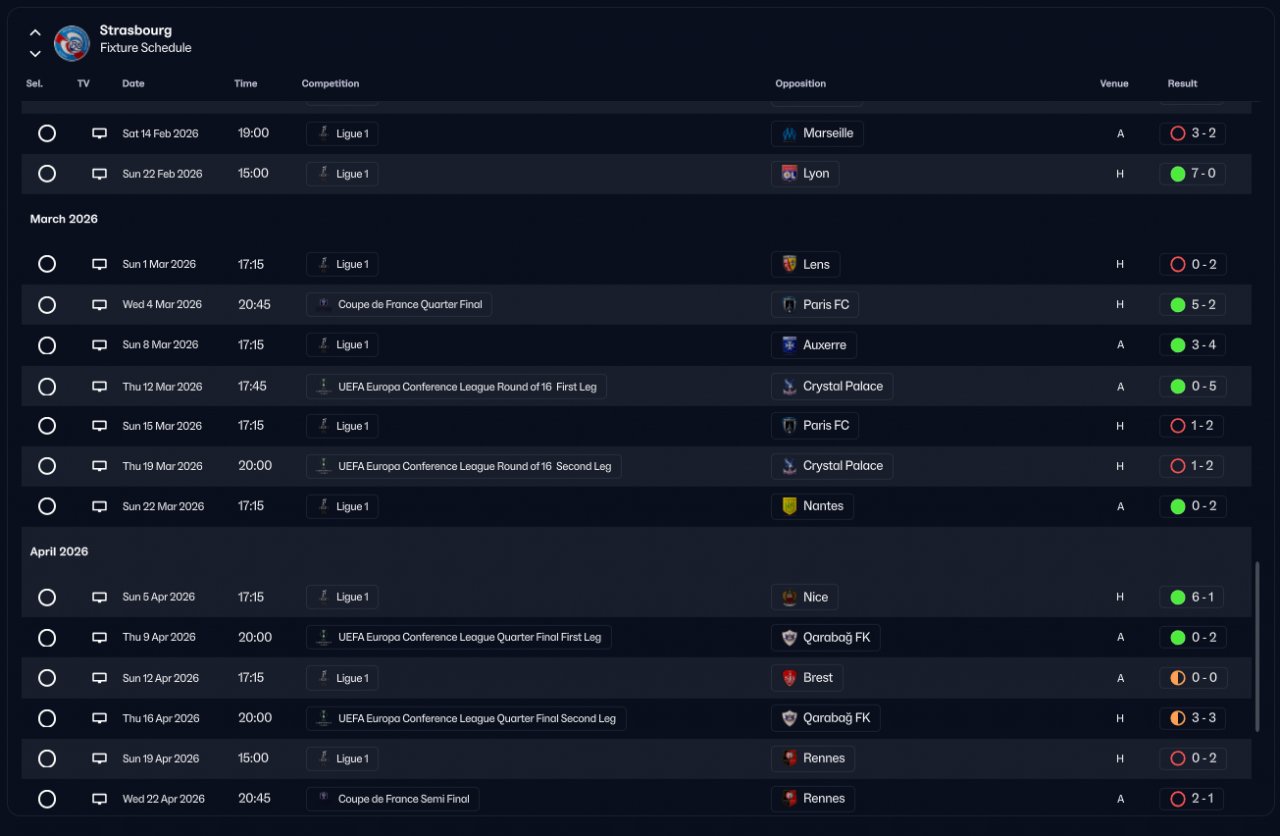Sort by the Opposition column header
The height and width of the screenshot is (836, 1280).
click(x=800, y=84)
